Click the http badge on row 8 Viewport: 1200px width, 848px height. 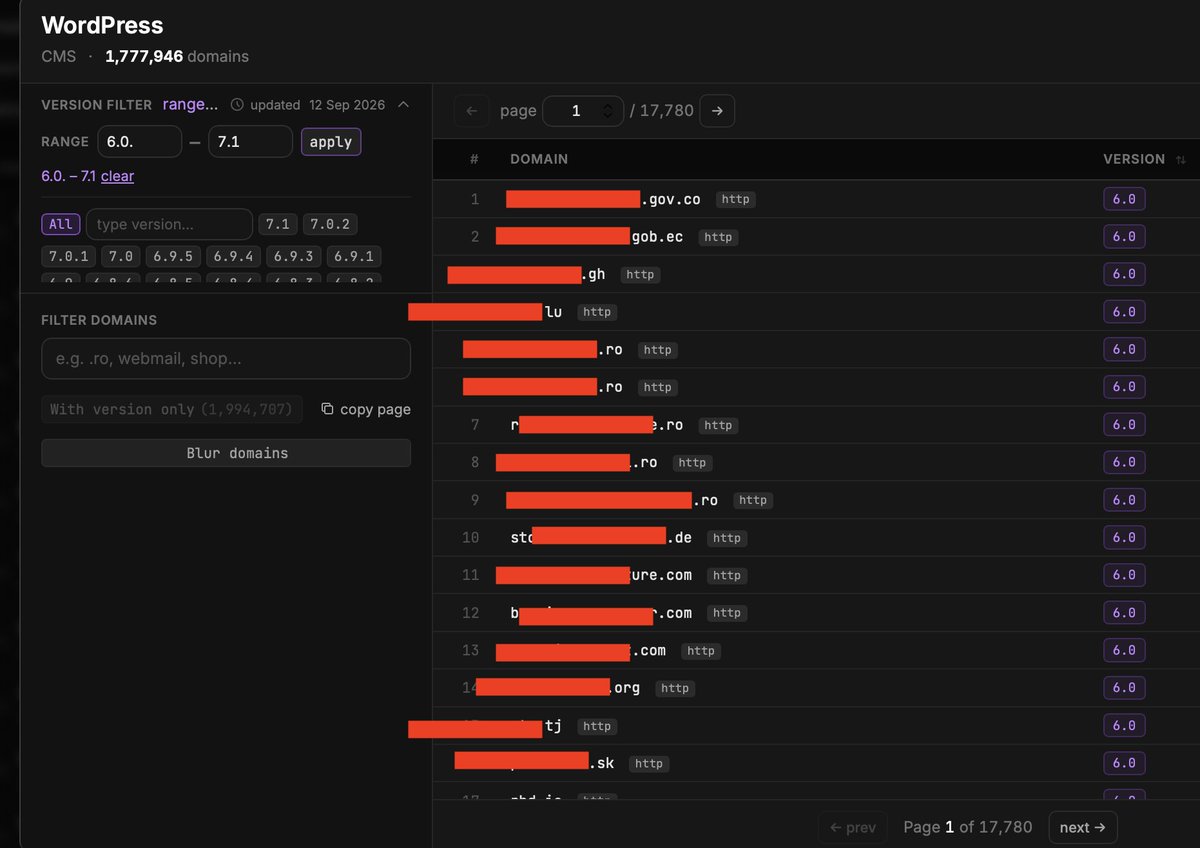coord(692,462)
